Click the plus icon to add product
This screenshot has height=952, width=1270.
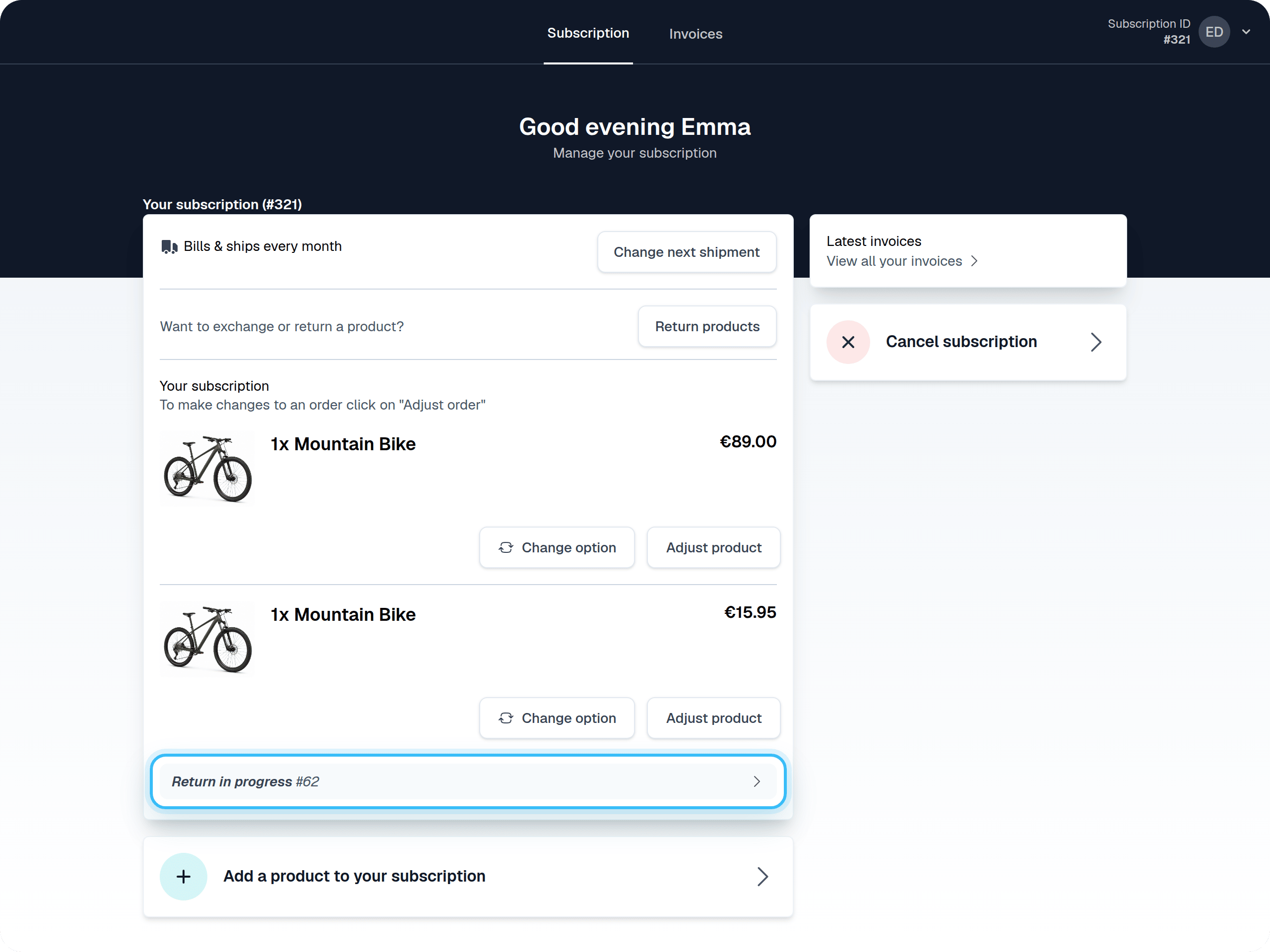183,876
